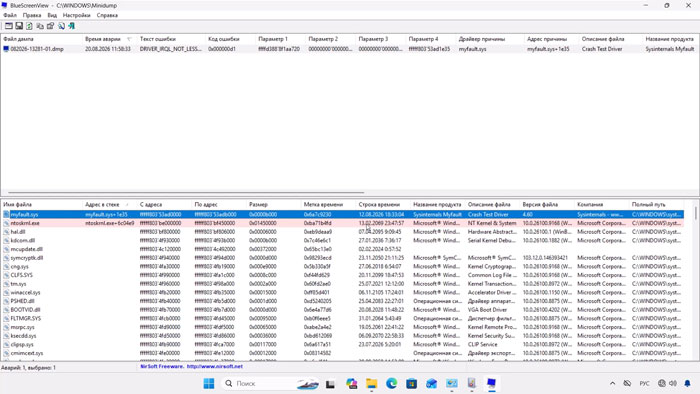
Task: Open the Настройки menu
Action: pyautogui.click(x=77, y=15)
